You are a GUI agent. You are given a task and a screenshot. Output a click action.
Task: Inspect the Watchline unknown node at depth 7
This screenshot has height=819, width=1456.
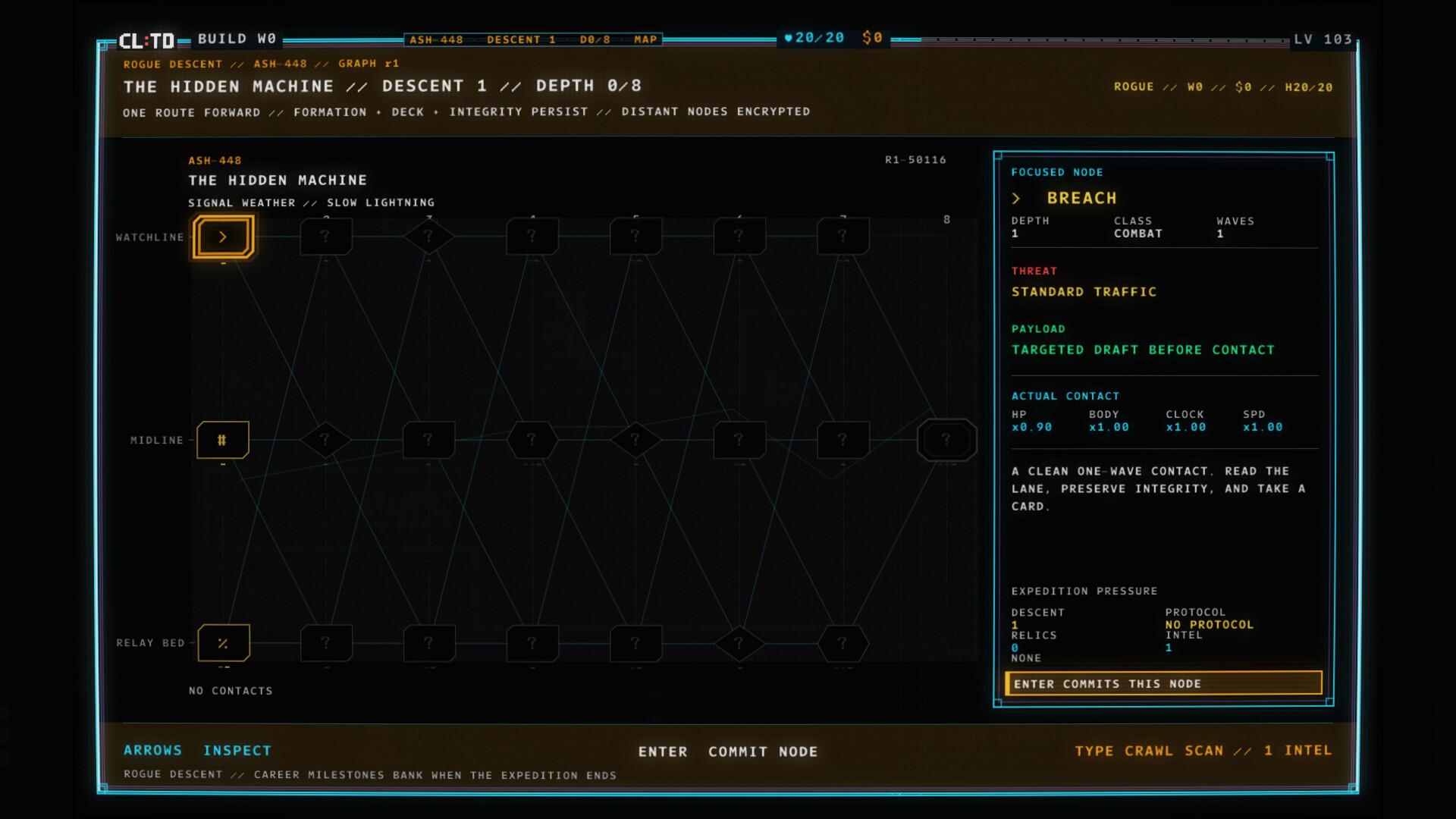843,237
